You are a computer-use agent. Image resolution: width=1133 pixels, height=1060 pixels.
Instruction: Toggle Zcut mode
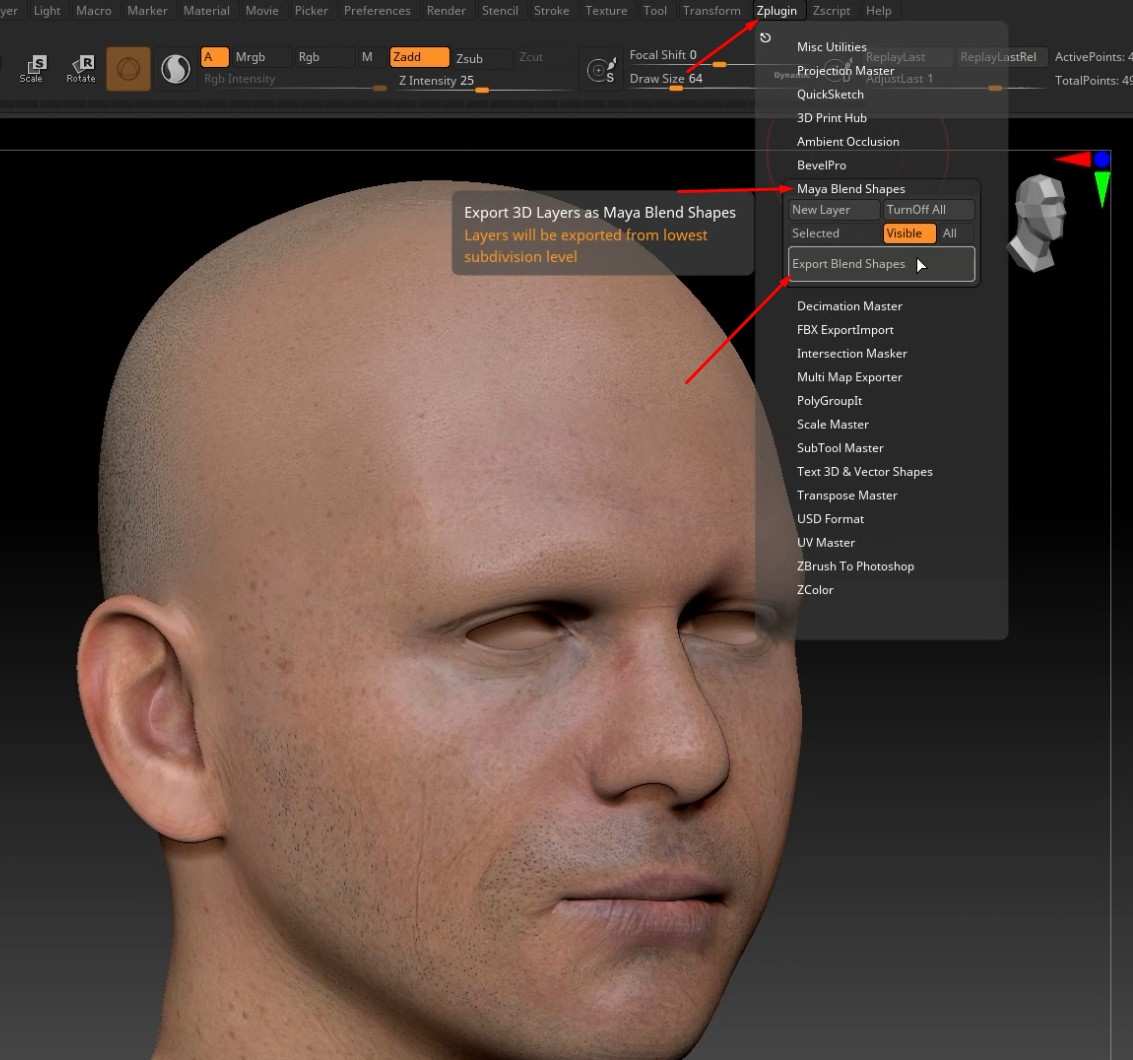[531, 57]
